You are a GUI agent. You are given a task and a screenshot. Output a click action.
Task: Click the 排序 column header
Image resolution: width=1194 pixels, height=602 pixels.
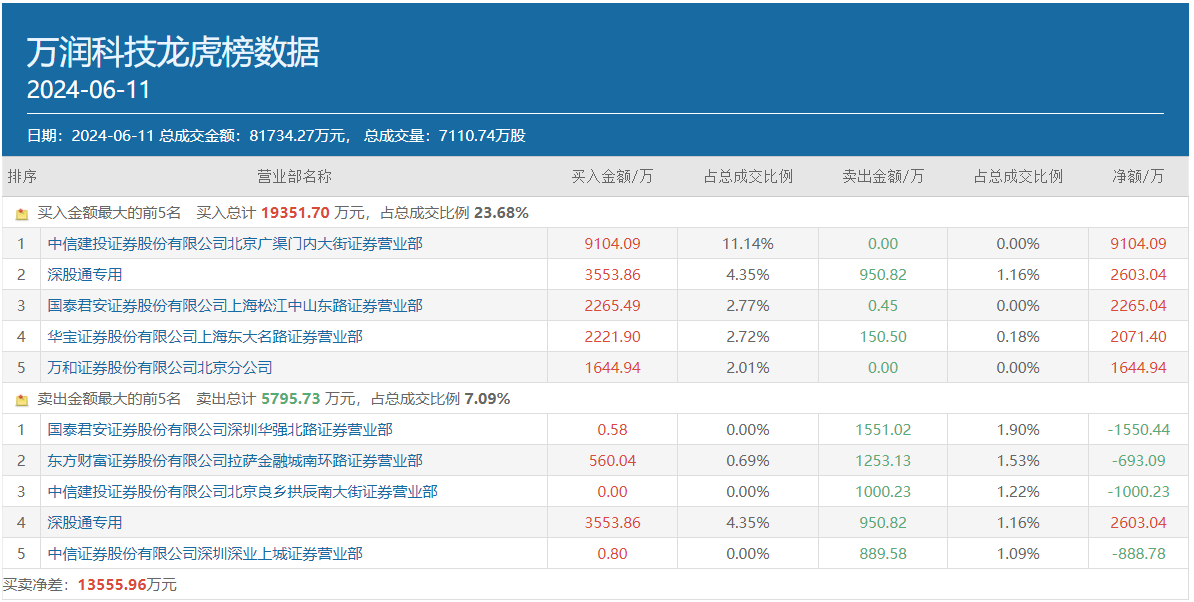(22, 177)
